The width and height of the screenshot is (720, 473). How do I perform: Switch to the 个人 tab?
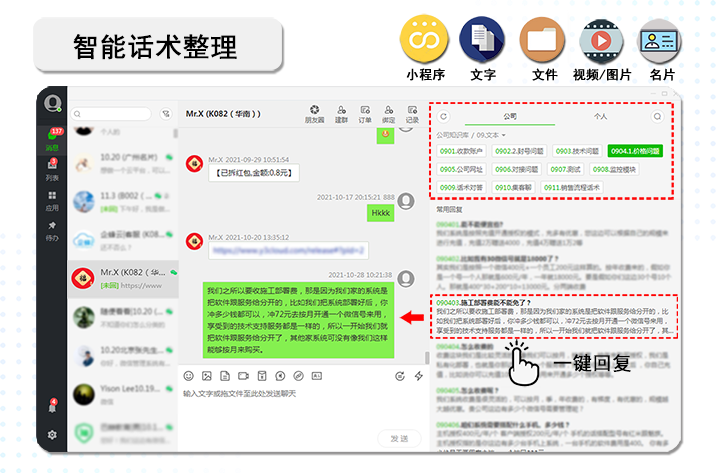pyautogui.click(x=600, y=116)
